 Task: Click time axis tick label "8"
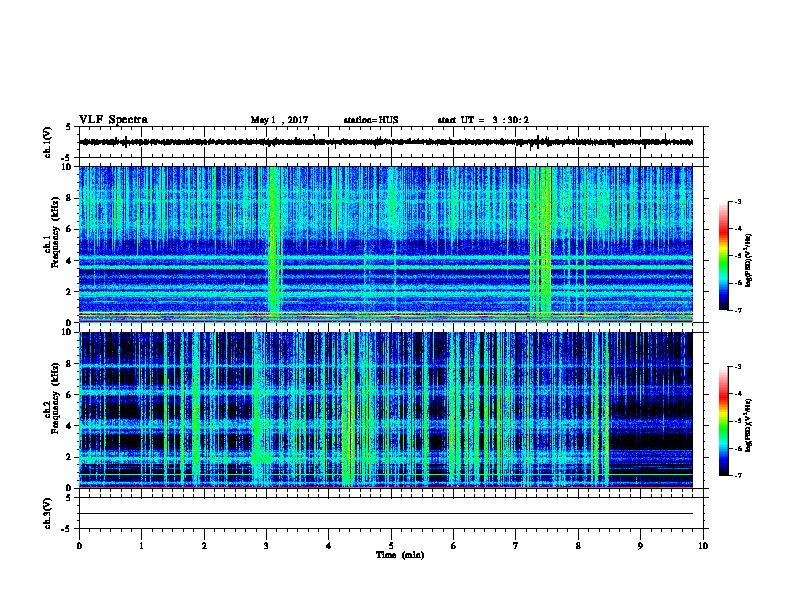tap(578, 545)
